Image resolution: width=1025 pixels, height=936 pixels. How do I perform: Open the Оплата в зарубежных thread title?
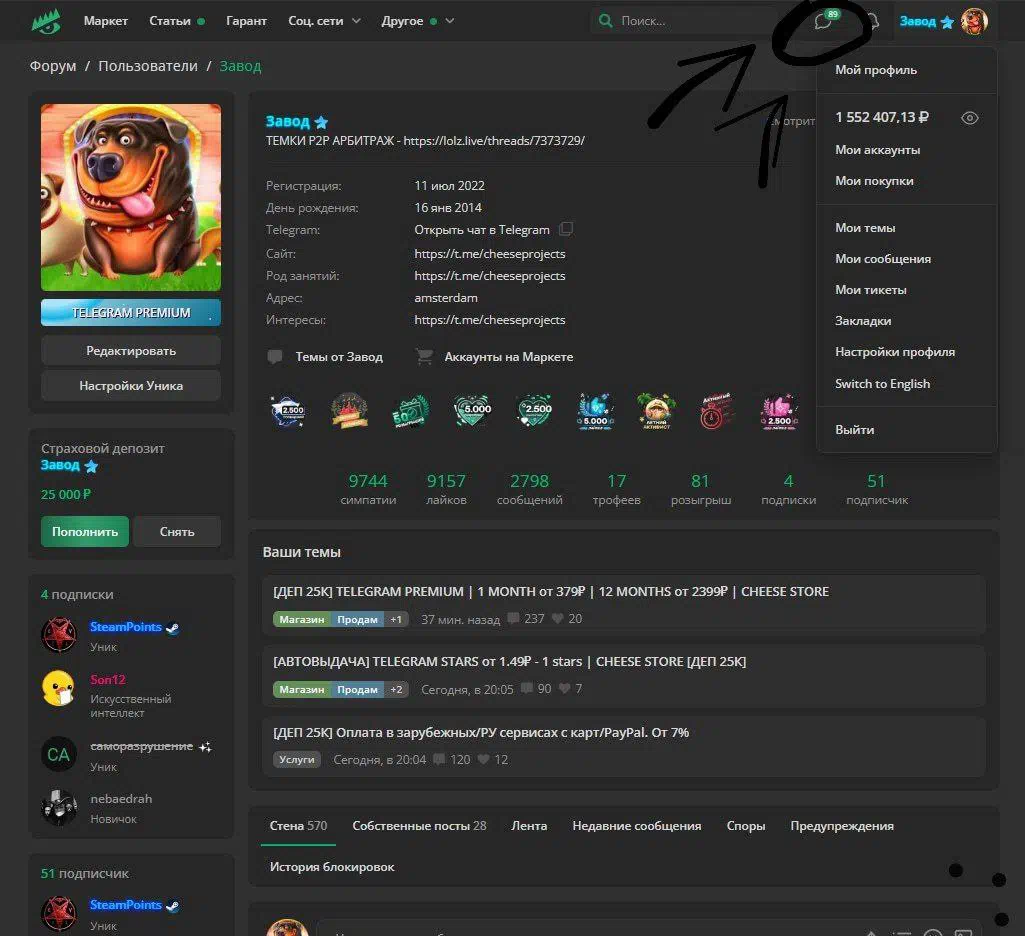point(481,733)
